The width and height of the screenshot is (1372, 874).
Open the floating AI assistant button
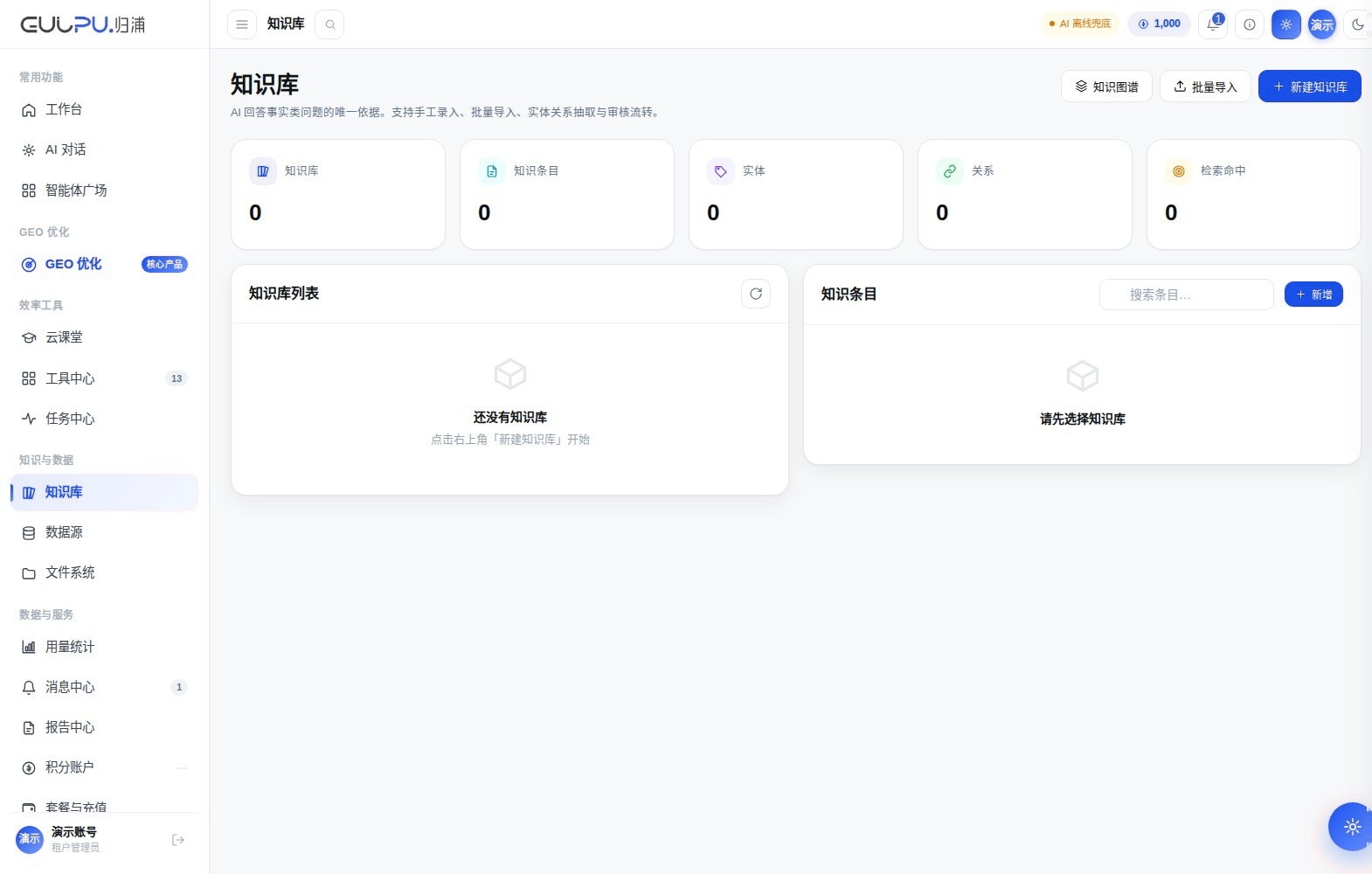[1352, 826]
